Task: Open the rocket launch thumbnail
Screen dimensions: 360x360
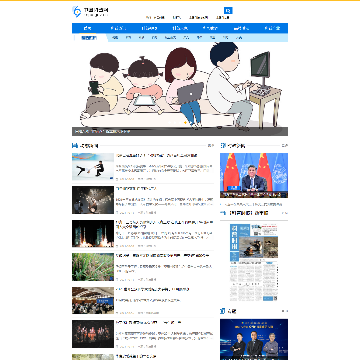Action: point(93,233)
